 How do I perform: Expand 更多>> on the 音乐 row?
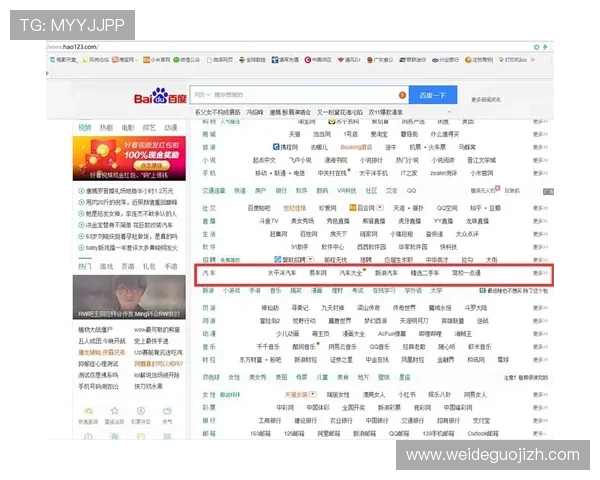[540, 347]
